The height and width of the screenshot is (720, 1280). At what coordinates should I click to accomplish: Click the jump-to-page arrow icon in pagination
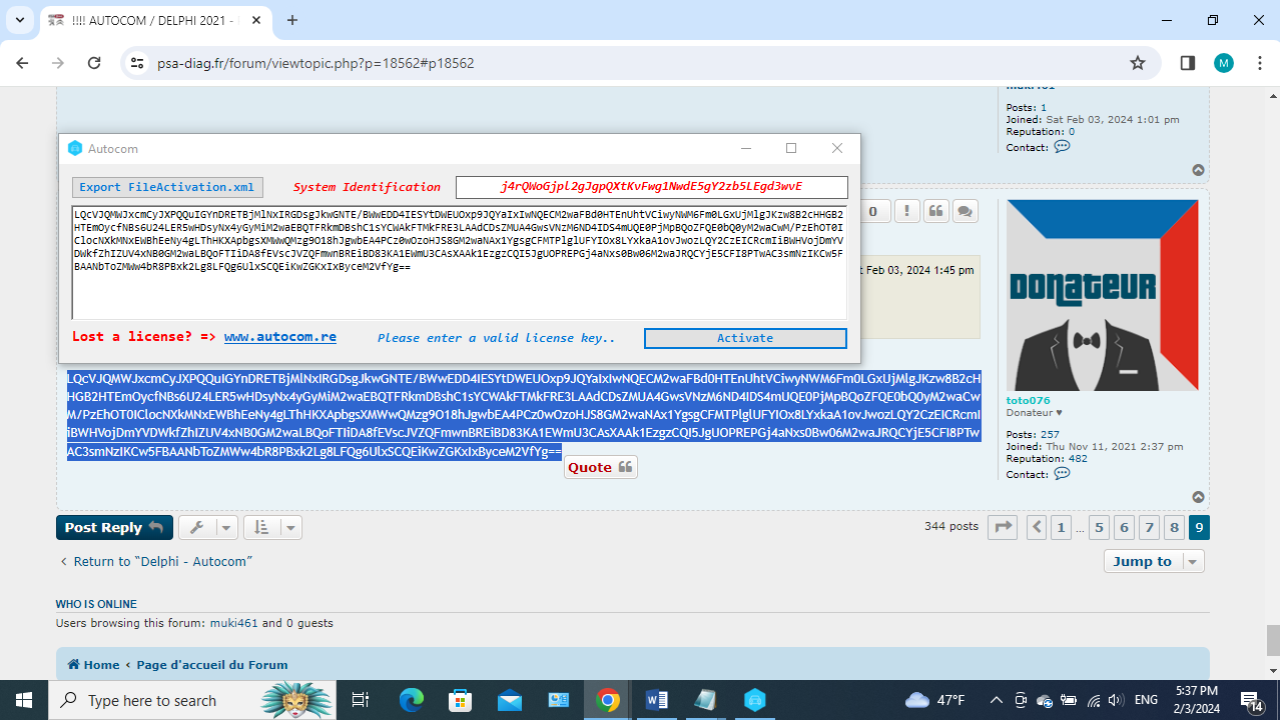click(1002, 527)
